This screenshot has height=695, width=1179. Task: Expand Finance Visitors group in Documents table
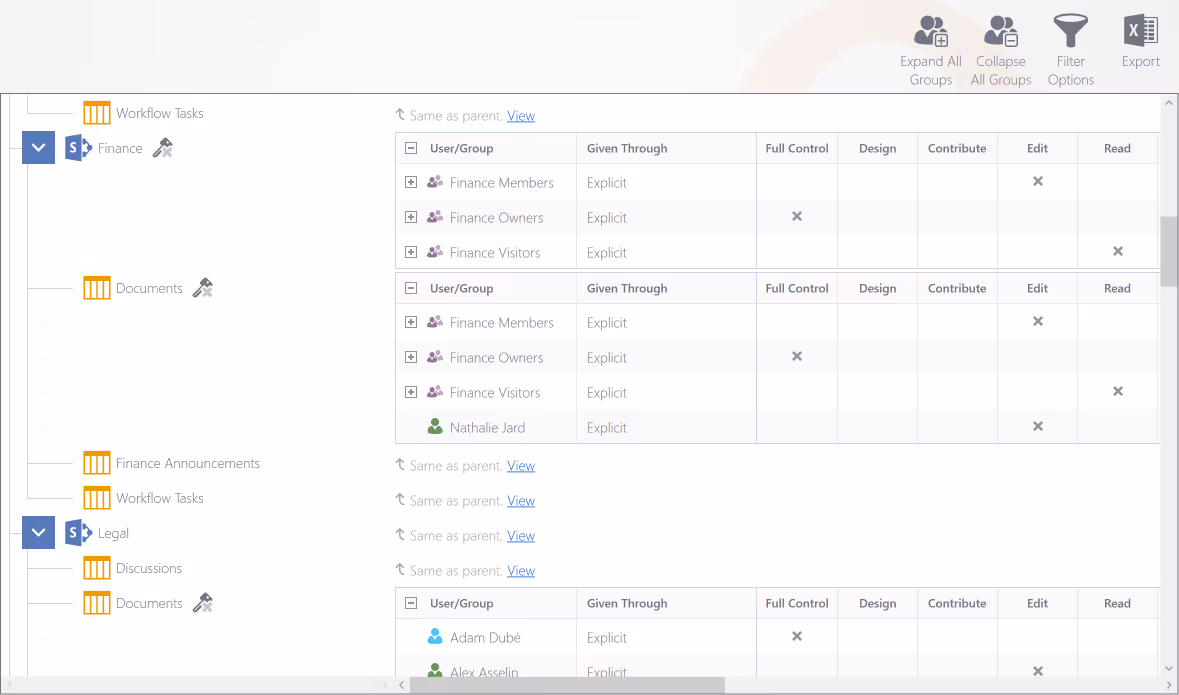(411, 392)
